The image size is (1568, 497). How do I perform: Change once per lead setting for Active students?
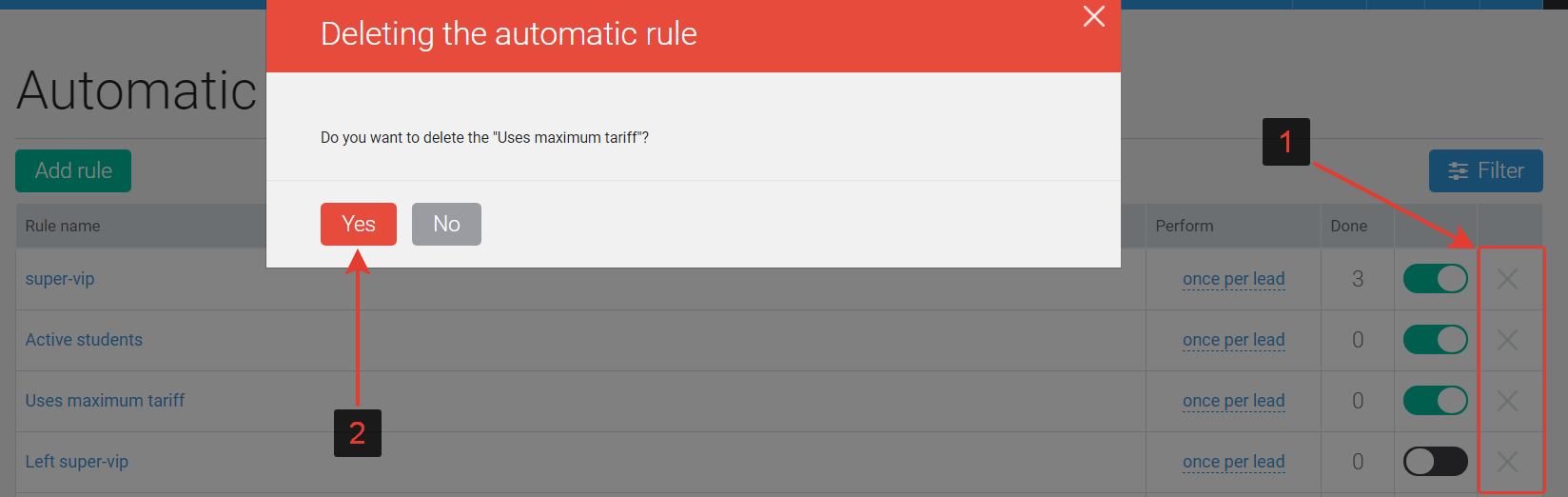(1234, 340)
